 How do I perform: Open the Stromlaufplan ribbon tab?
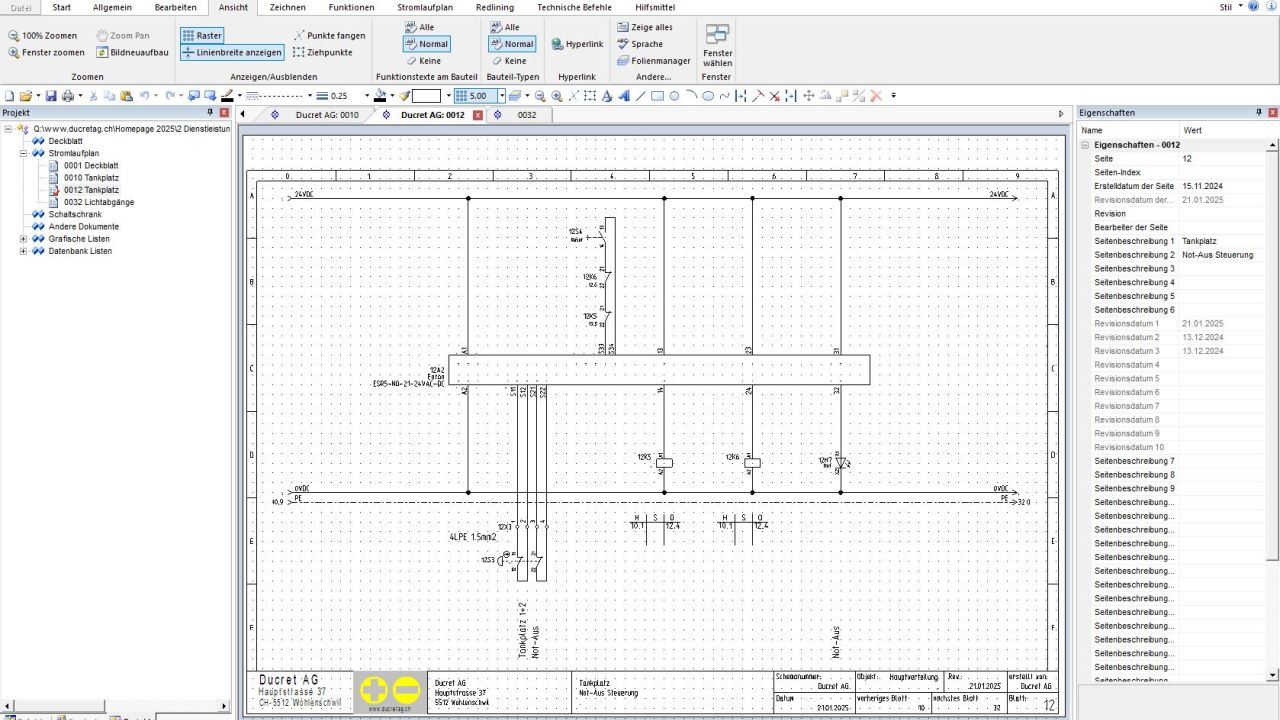click(x=425, y=7)
